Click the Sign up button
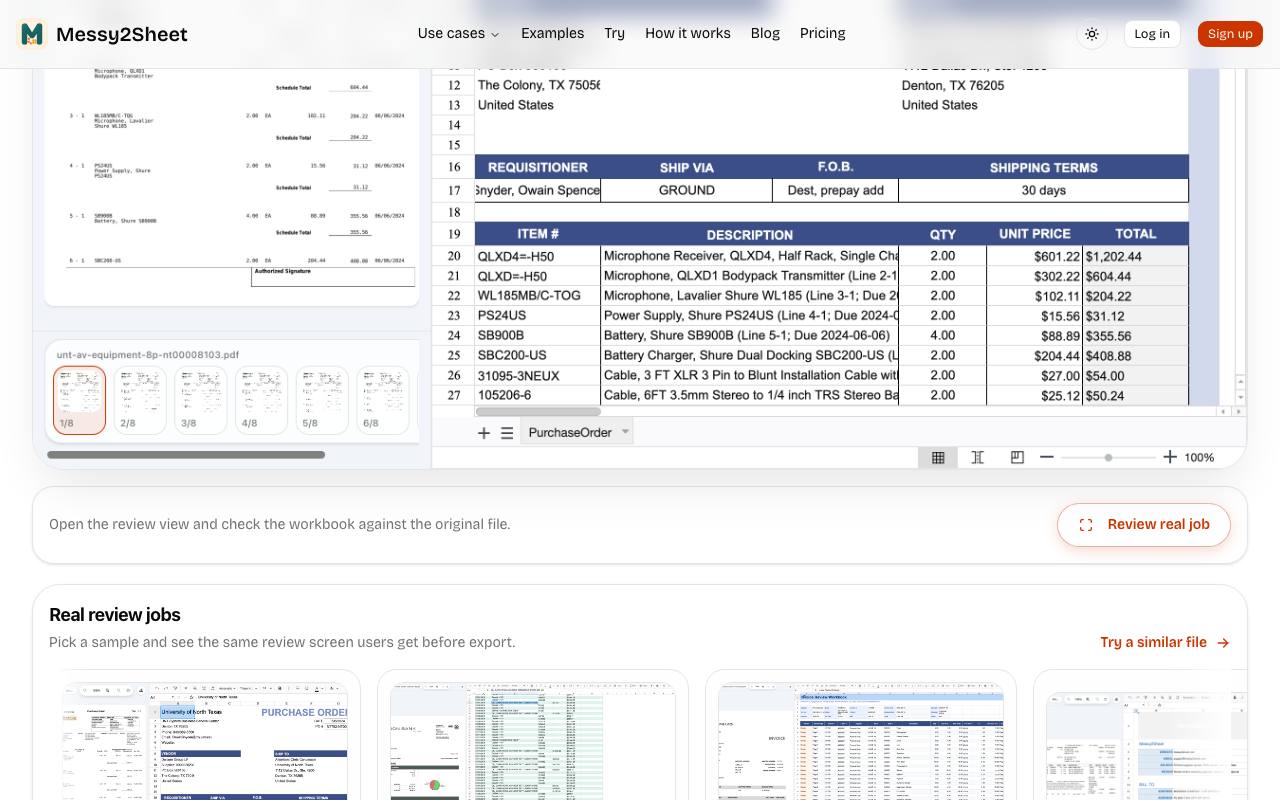The height and width of the screenshot is (800, 1280). (1230, 34)
